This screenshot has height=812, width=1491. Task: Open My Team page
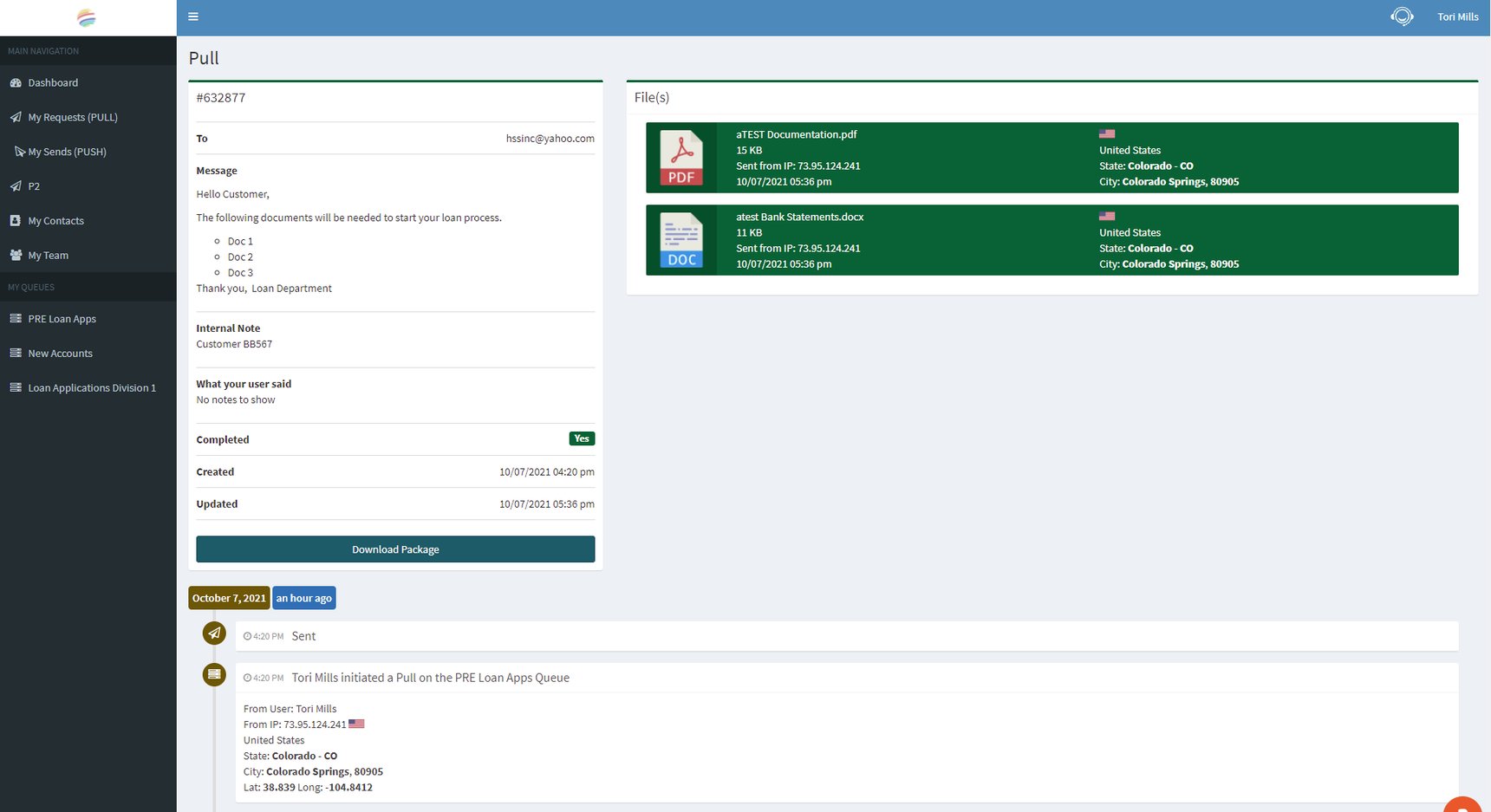click(88, 256)
